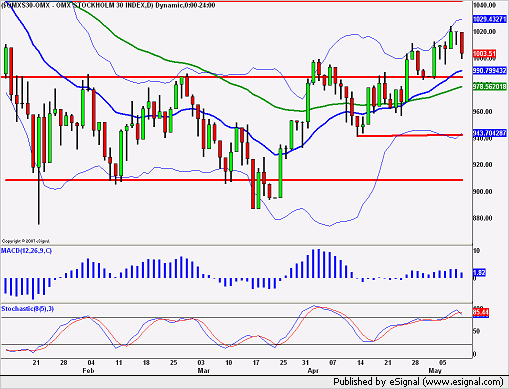
Task: Click the Feb month label on time axis
Action: (x=88, y=371)
